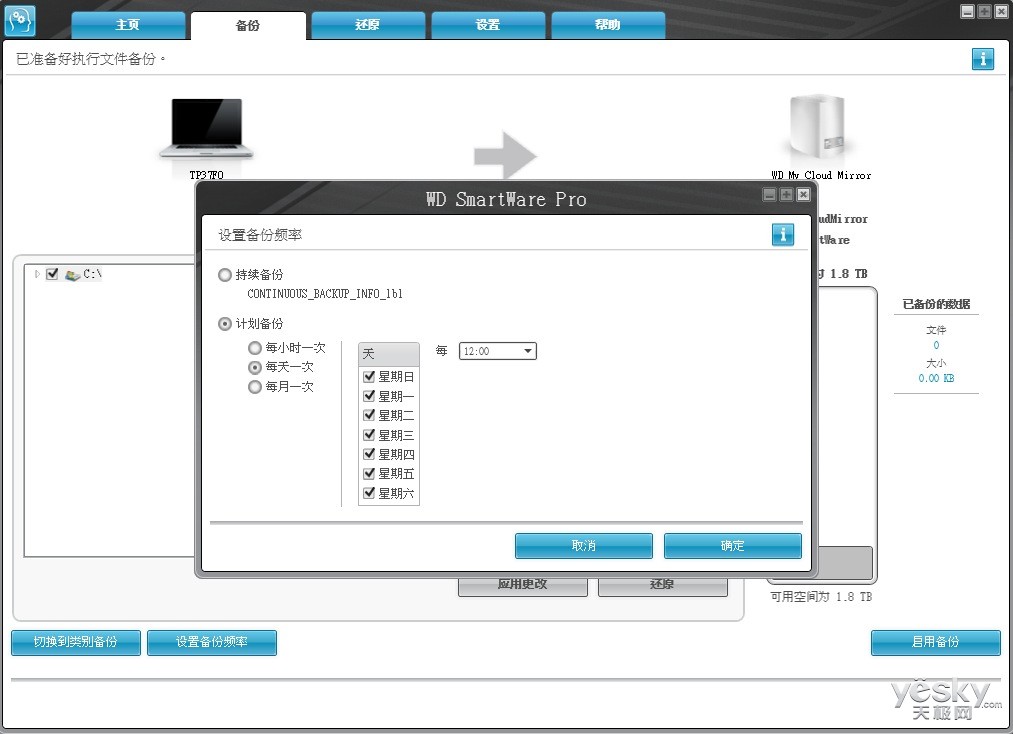
Task: Switch to 设置 tab
Action: coord(488,25)
